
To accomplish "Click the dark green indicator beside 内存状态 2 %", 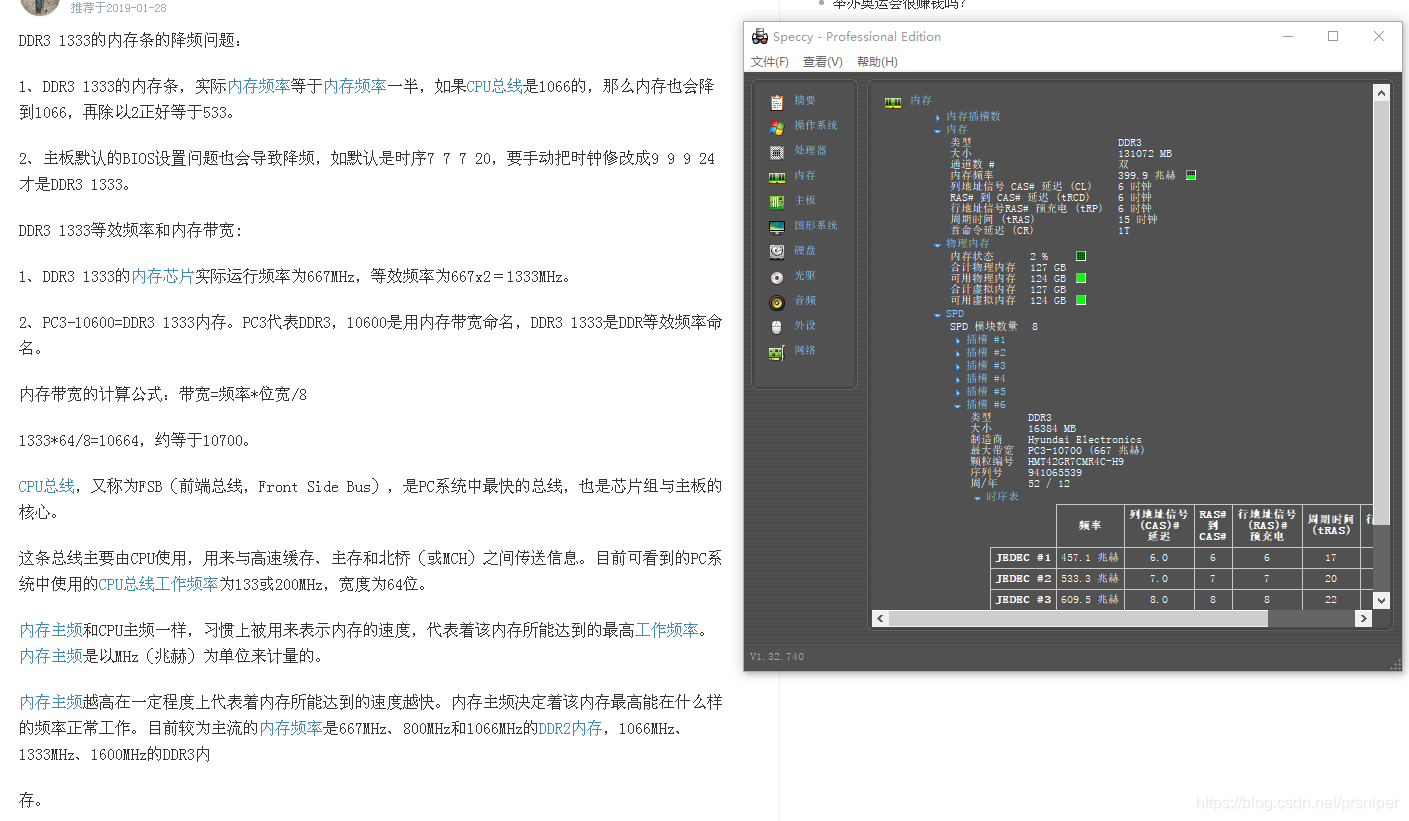I will pyautogui.click(x=1081, y=256).
